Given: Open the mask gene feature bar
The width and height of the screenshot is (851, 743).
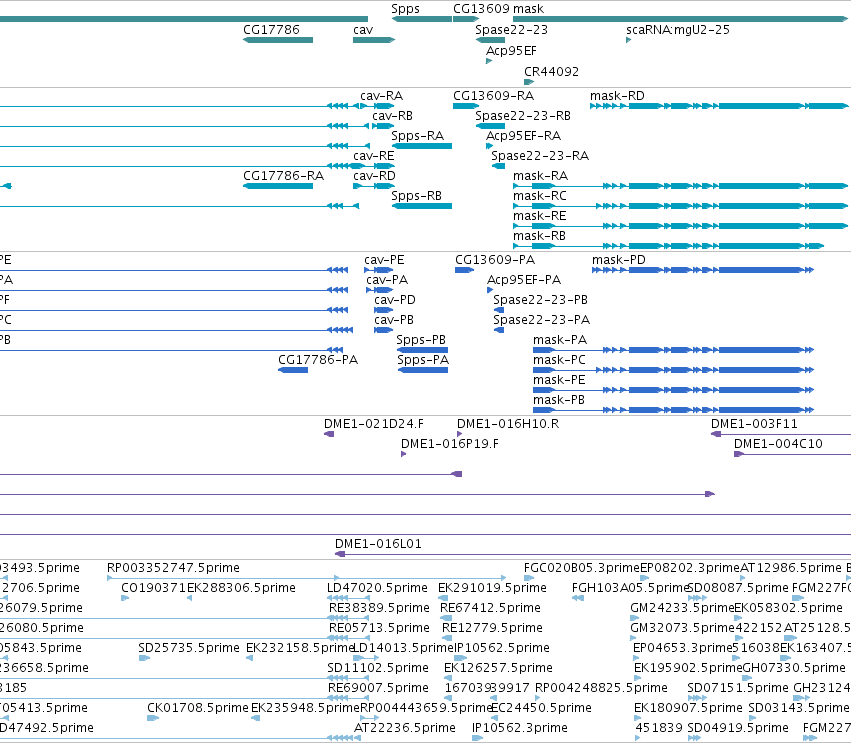Looking at the screenshot, I should tap(680, 20).
